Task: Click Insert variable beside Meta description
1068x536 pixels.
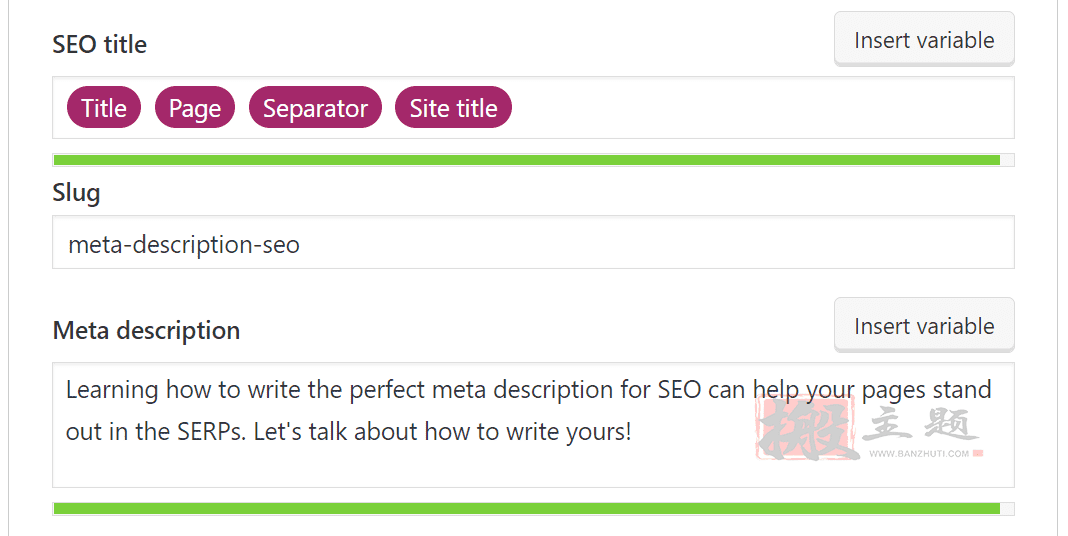Action: click(924, 326)
